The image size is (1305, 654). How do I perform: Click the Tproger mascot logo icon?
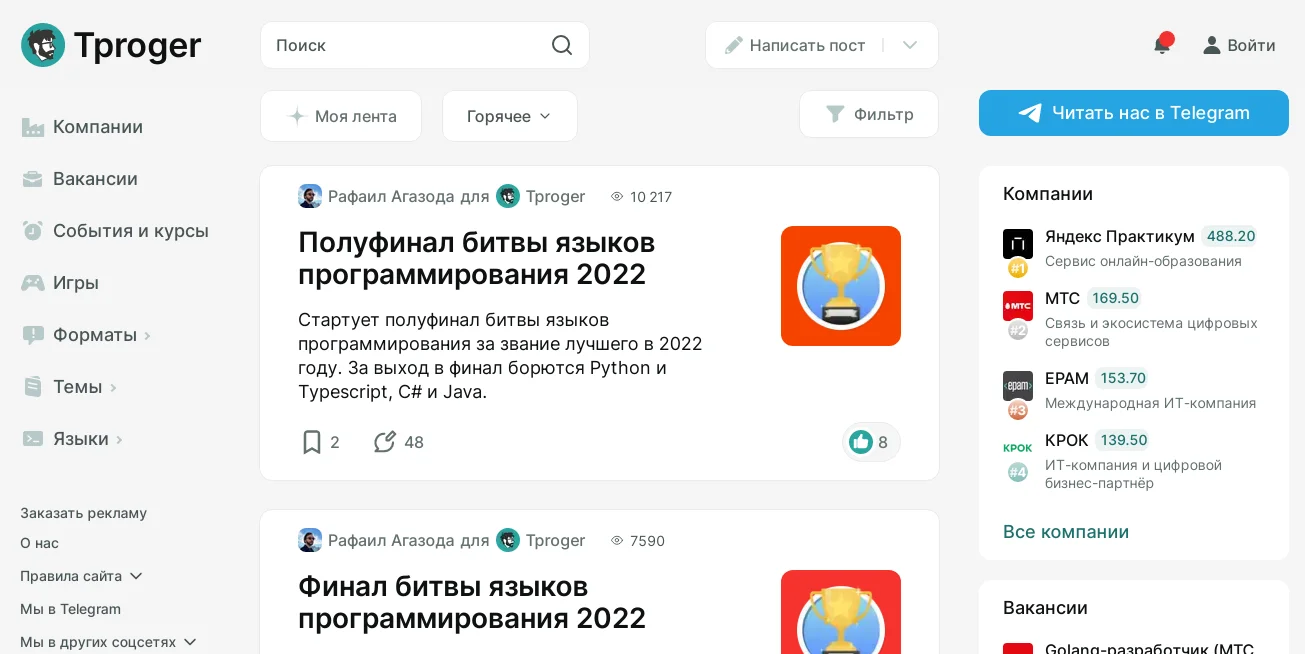[43, 45]
